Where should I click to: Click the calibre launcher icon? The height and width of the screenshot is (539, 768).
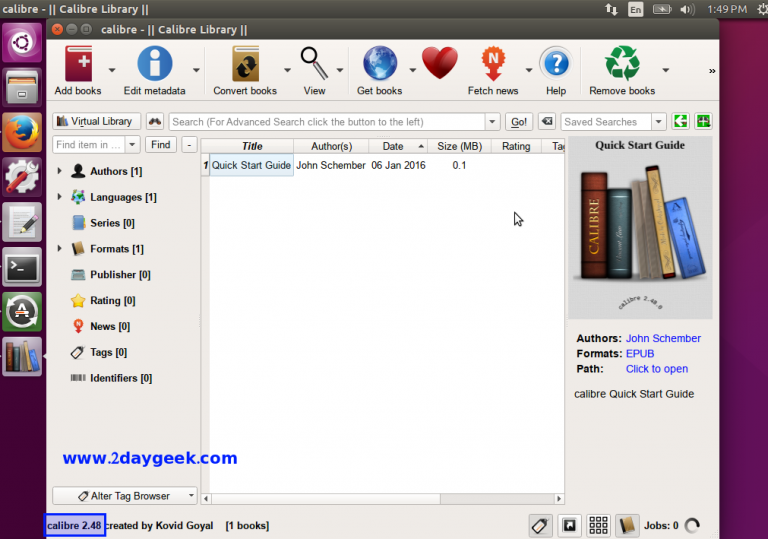coord(22,357)
